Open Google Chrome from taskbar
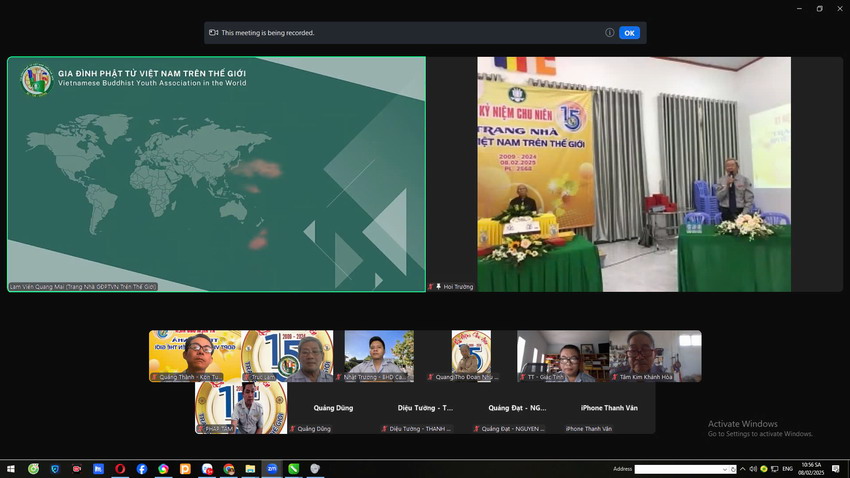 click(x=229, y=469)
